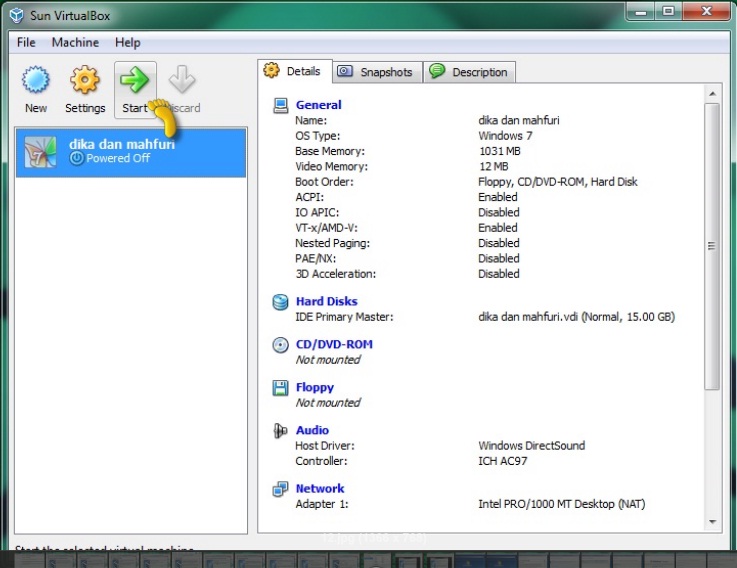737x568 pixels.
Task: Select the dika dan mahfuri virtual machine
Action: click(131, 152)
